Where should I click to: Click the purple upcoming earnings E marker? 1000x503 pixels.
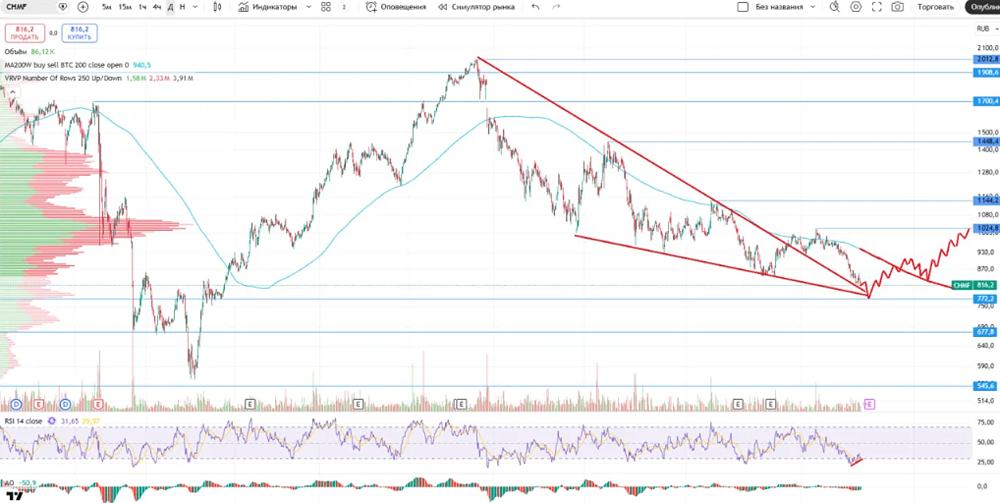[869, 404]
